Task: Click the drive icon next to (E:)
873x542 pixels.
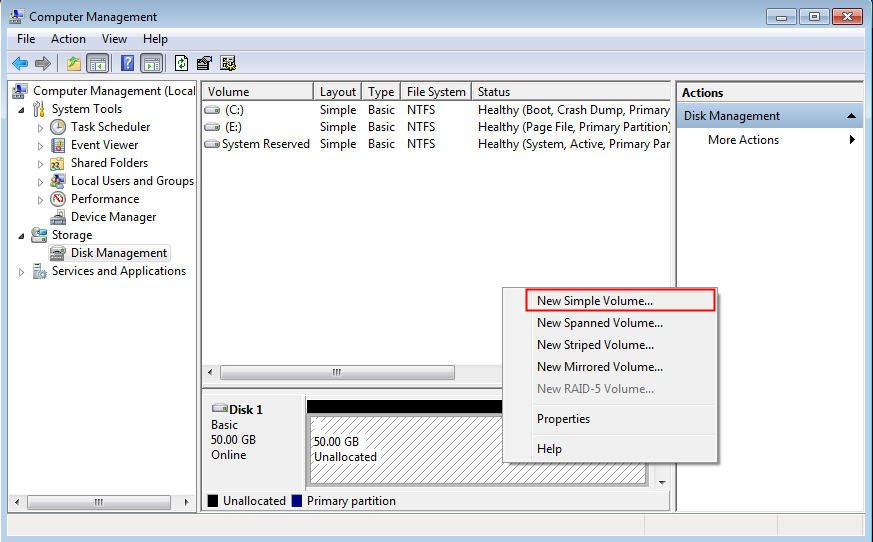Action: [x=212, y=127]
